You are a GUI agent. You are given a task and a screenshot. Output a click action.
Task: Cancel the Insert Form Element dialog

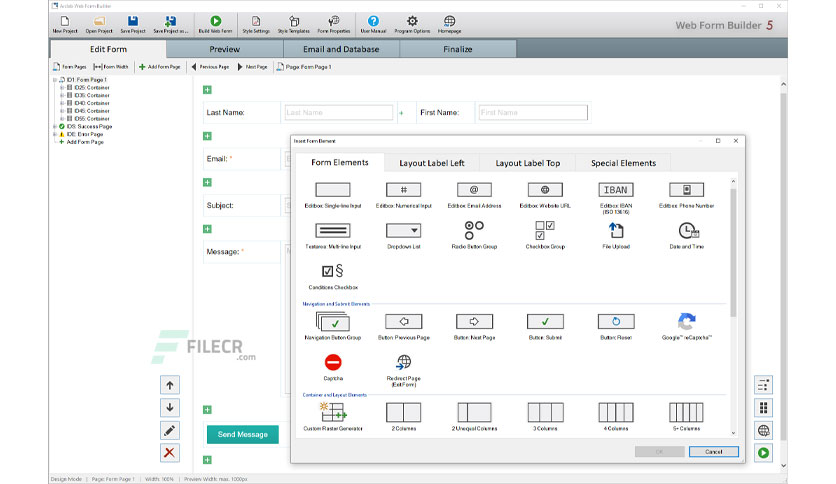click(713, 451)
